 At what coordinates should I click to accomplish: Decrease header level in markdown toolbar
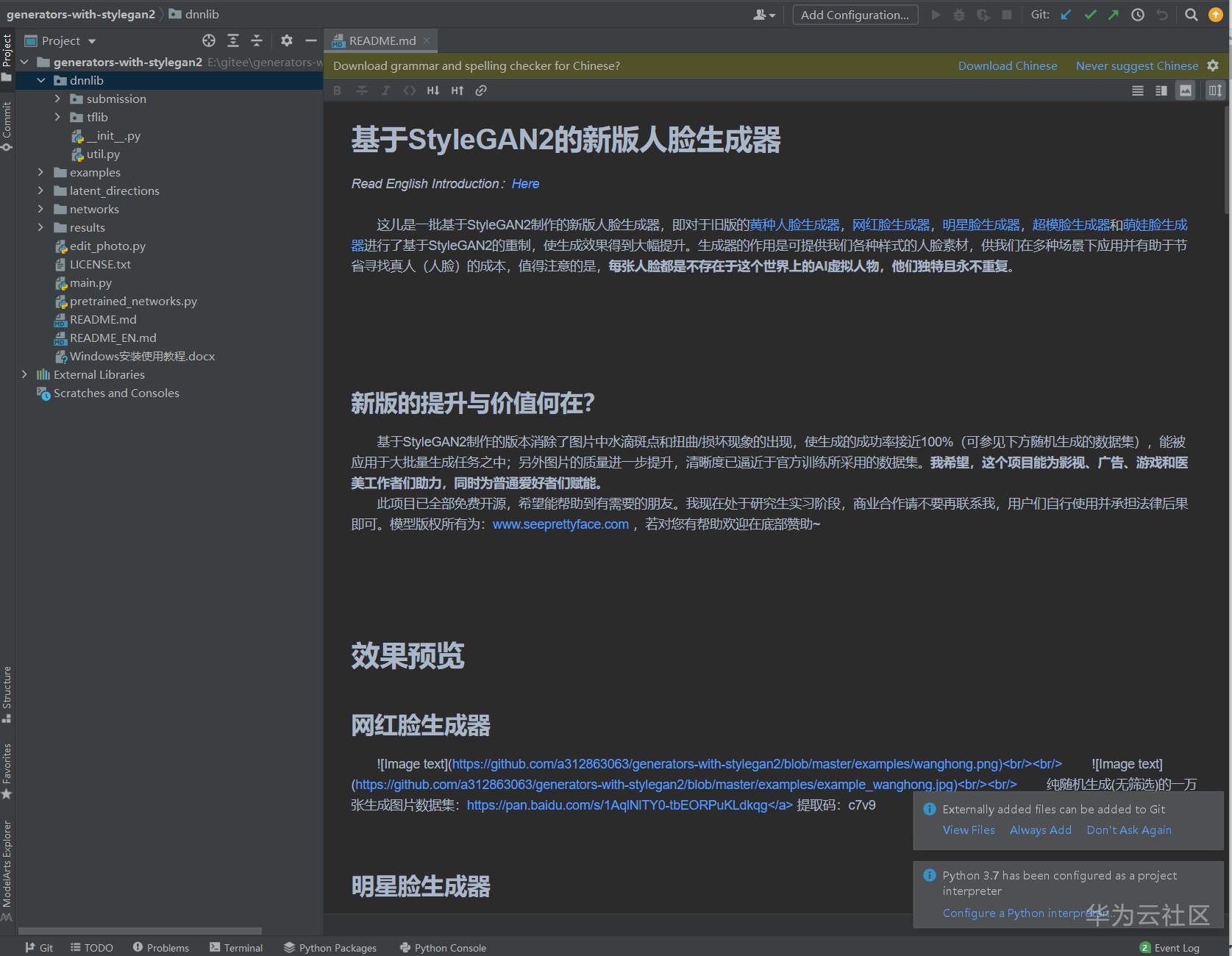[x=433, y=90]
